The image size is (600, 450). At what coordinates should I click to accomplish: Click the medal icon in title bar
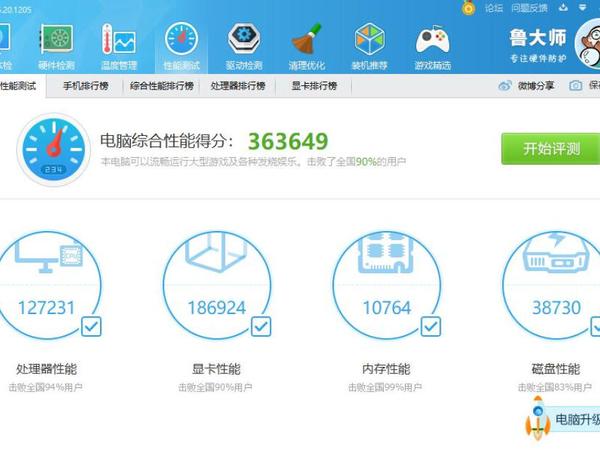(469, 7)
